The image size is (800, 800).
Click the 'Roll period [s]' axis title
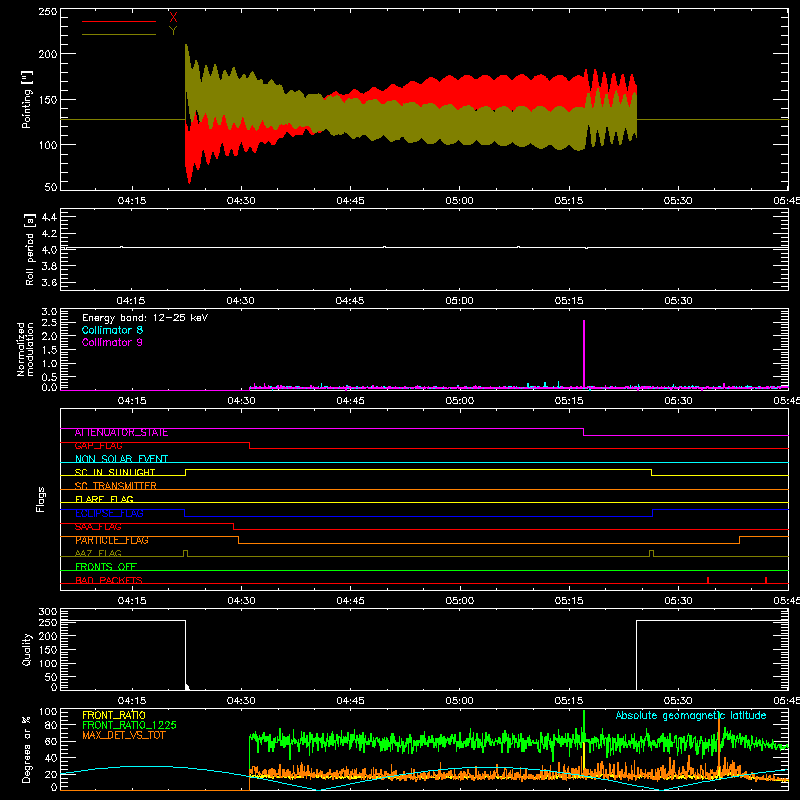pos(30,249)
